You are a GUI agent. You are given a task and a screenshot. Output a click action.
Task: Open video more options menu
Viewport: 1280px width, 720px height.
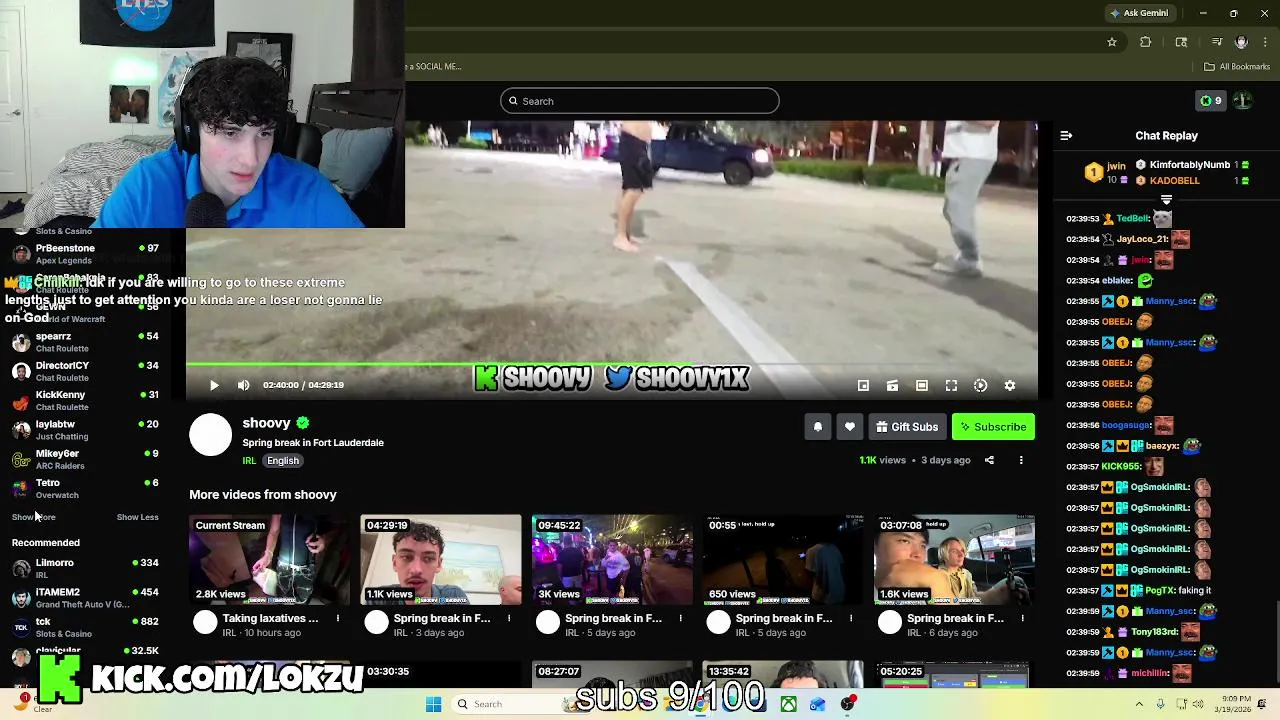coord(1021,460)
